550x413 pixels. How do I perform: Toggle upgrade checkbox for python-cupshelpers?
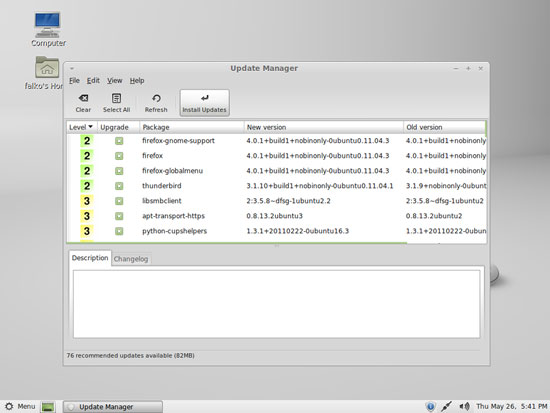119,231
